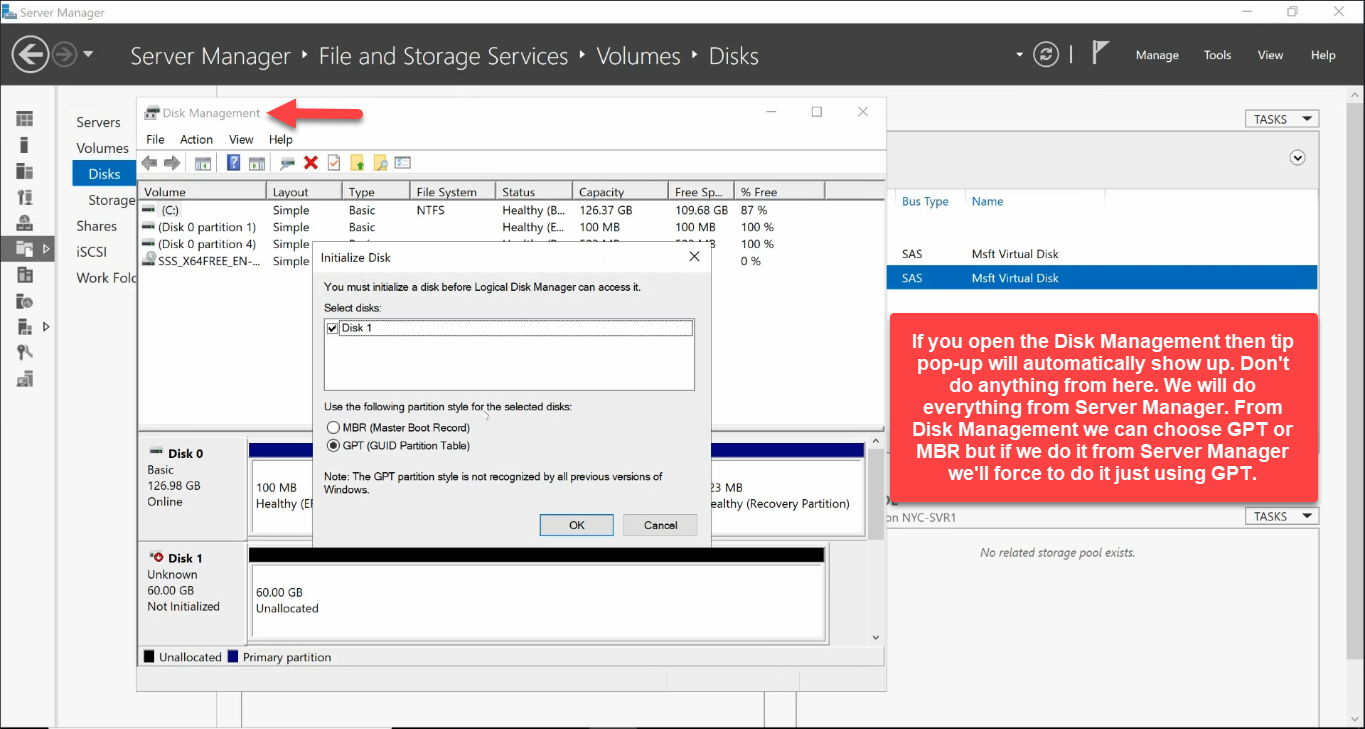Expand the arrow beside the lower sidebar role icon
Screen dimensions: 1365x729
click(46, 327)
